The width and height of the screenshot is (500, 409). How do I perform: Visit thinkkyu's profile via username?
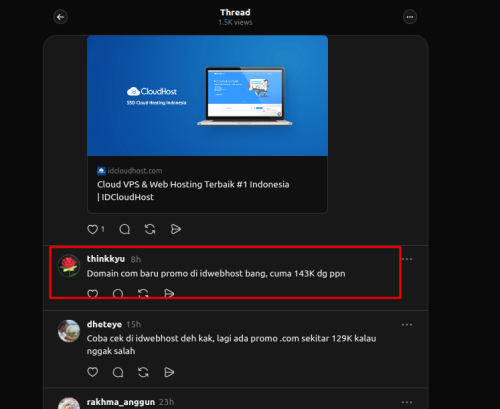[x=106, y=259]
